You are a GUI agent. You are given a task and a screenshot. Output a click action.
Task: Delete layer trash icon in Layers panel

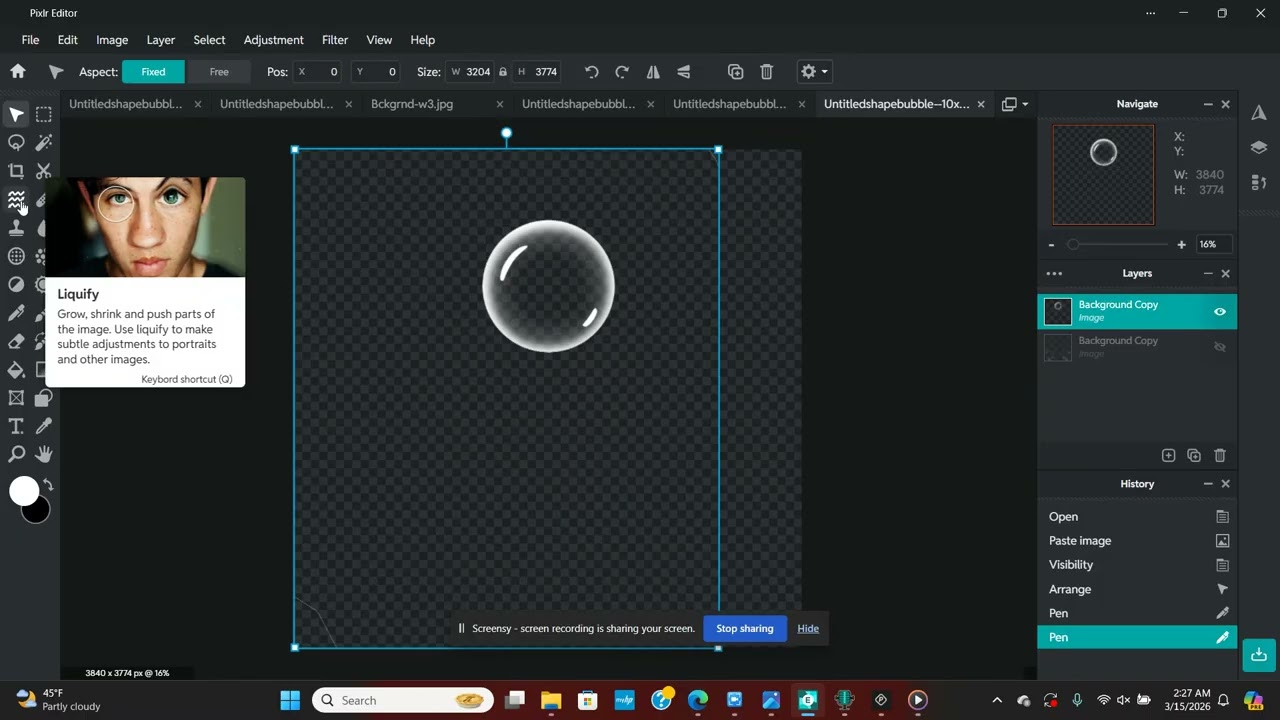point(1220,455)
